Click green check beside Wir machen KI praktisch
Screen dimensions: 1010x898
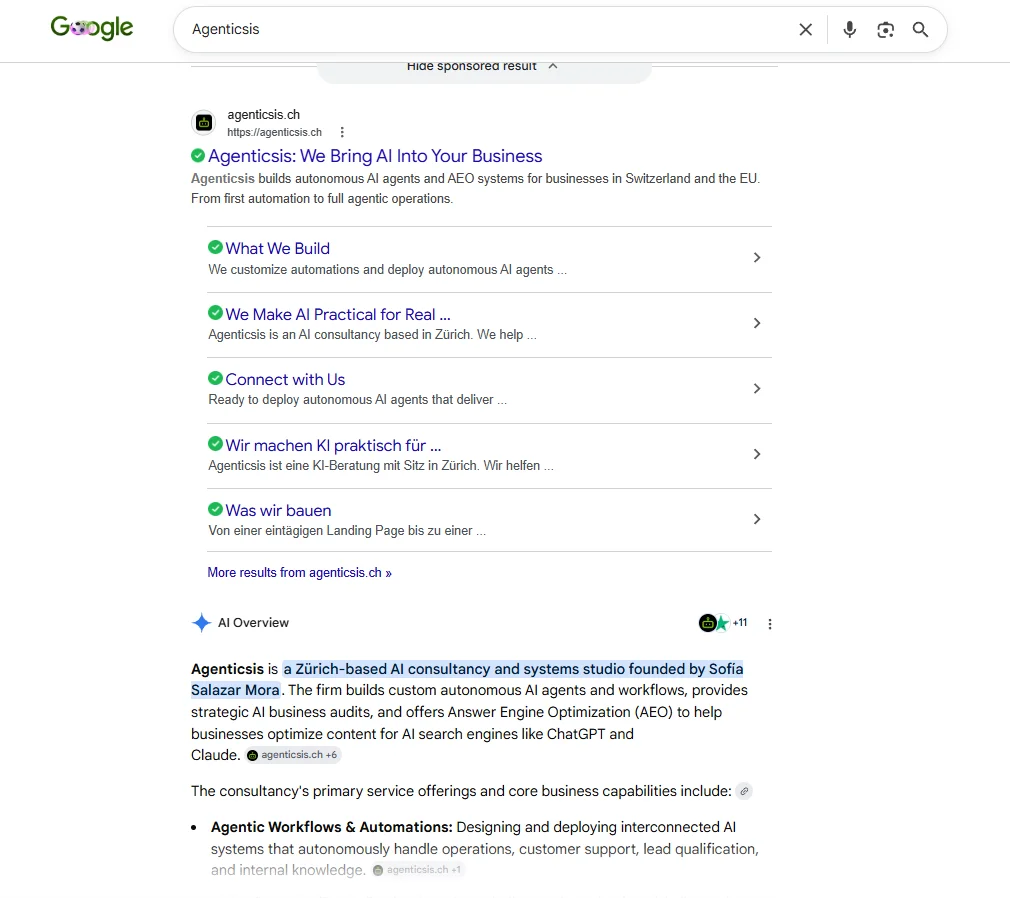coord(215,444)
